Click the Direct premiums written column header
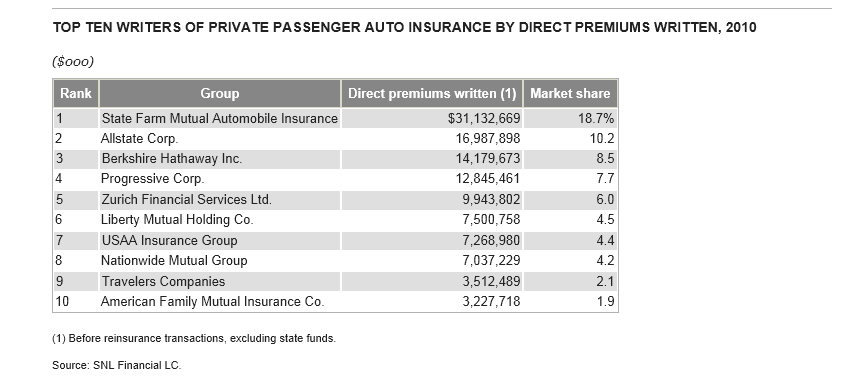Screen dimensions: 841x382 (432, 93)
